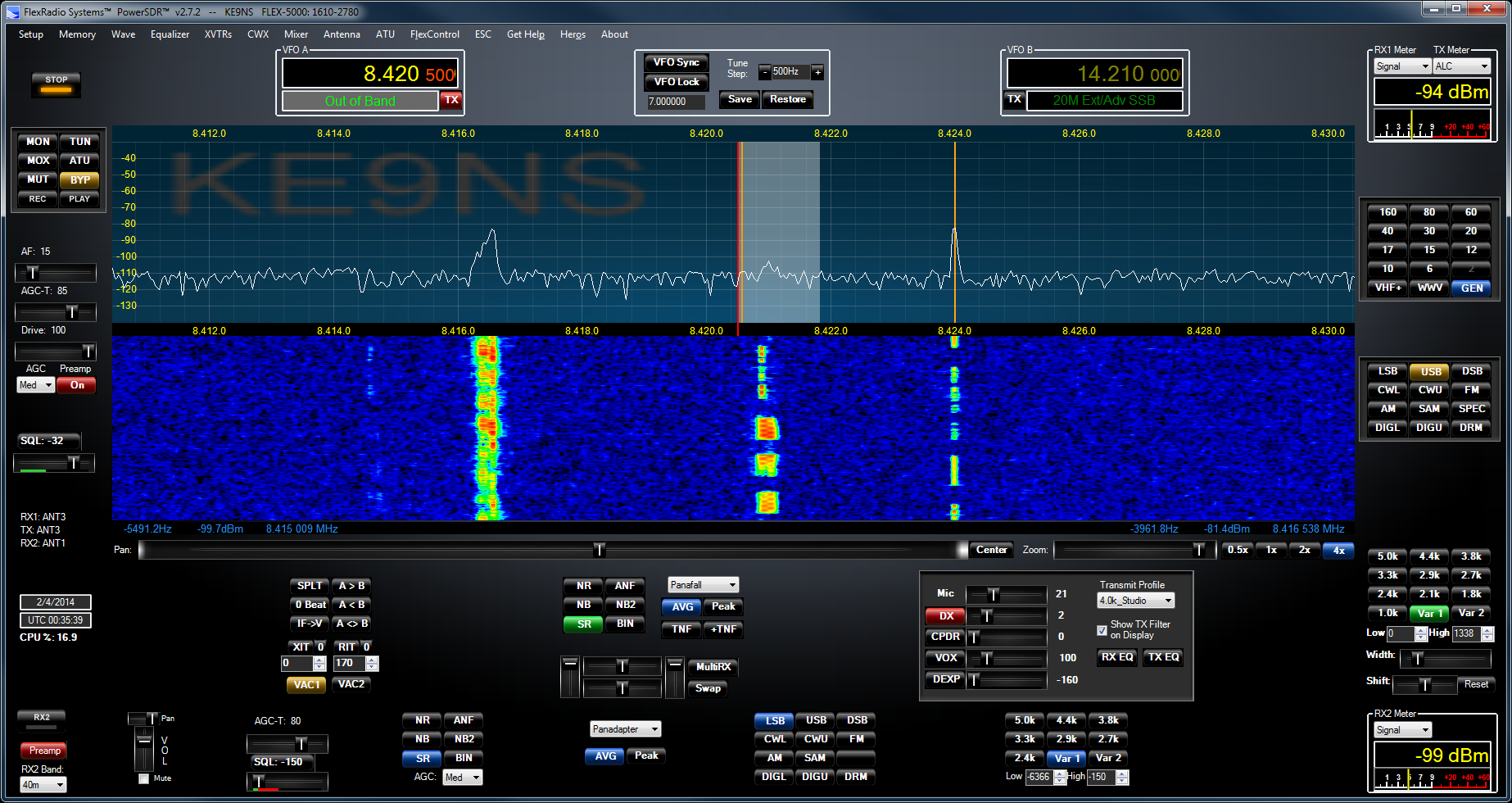Add a tracking notch with +TNF
This screenshot has height=803, width=1512.
tap(724, 629)
